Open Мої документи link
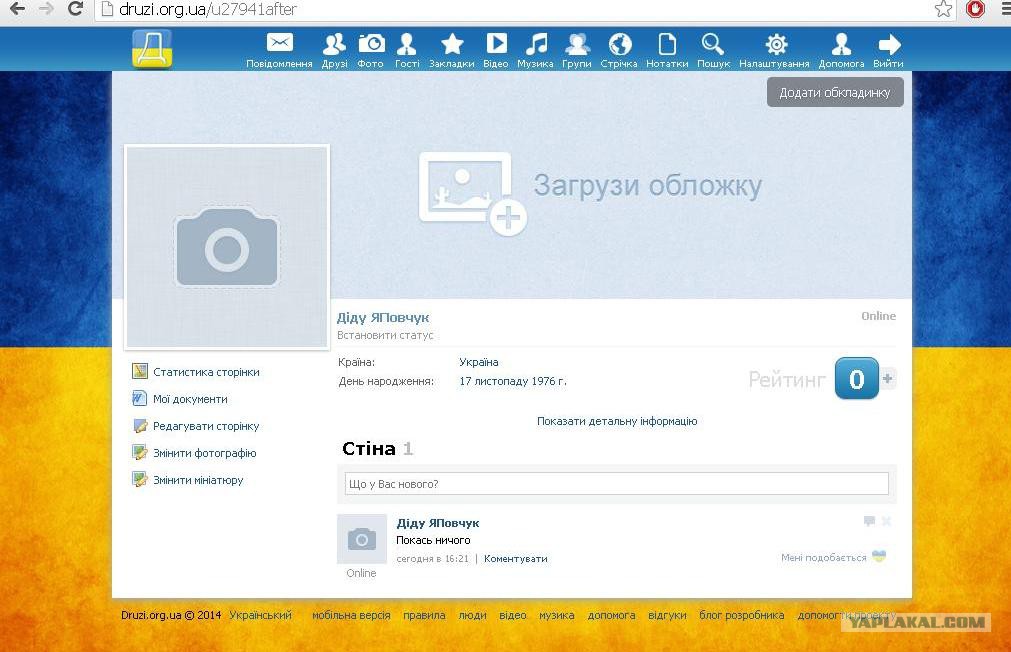The height and width of the screenshot is (652, 1011). (190, 399)
